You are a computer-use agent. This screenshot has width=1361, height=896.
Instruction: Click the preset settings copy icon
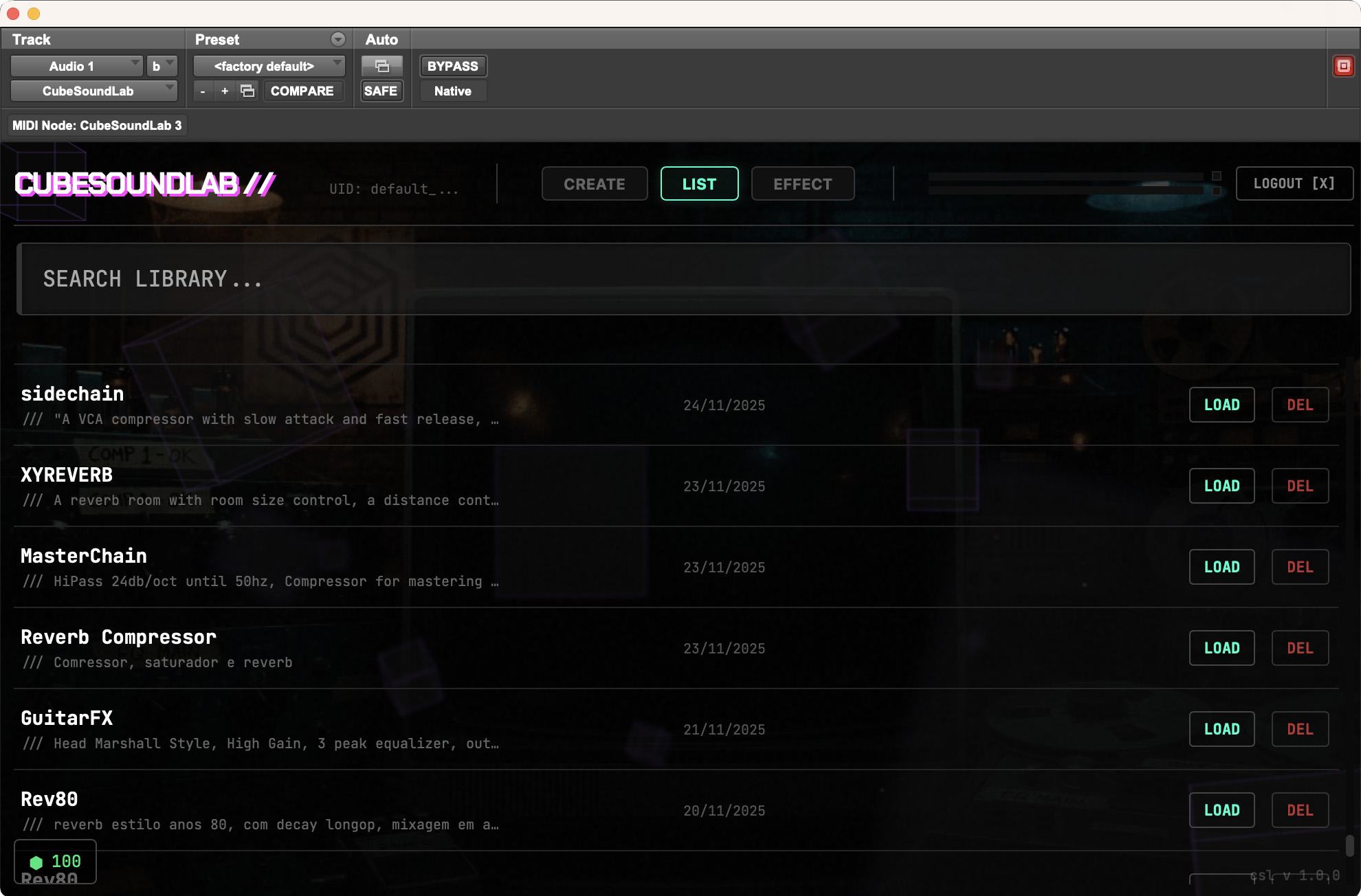click(x=247, y=91)
